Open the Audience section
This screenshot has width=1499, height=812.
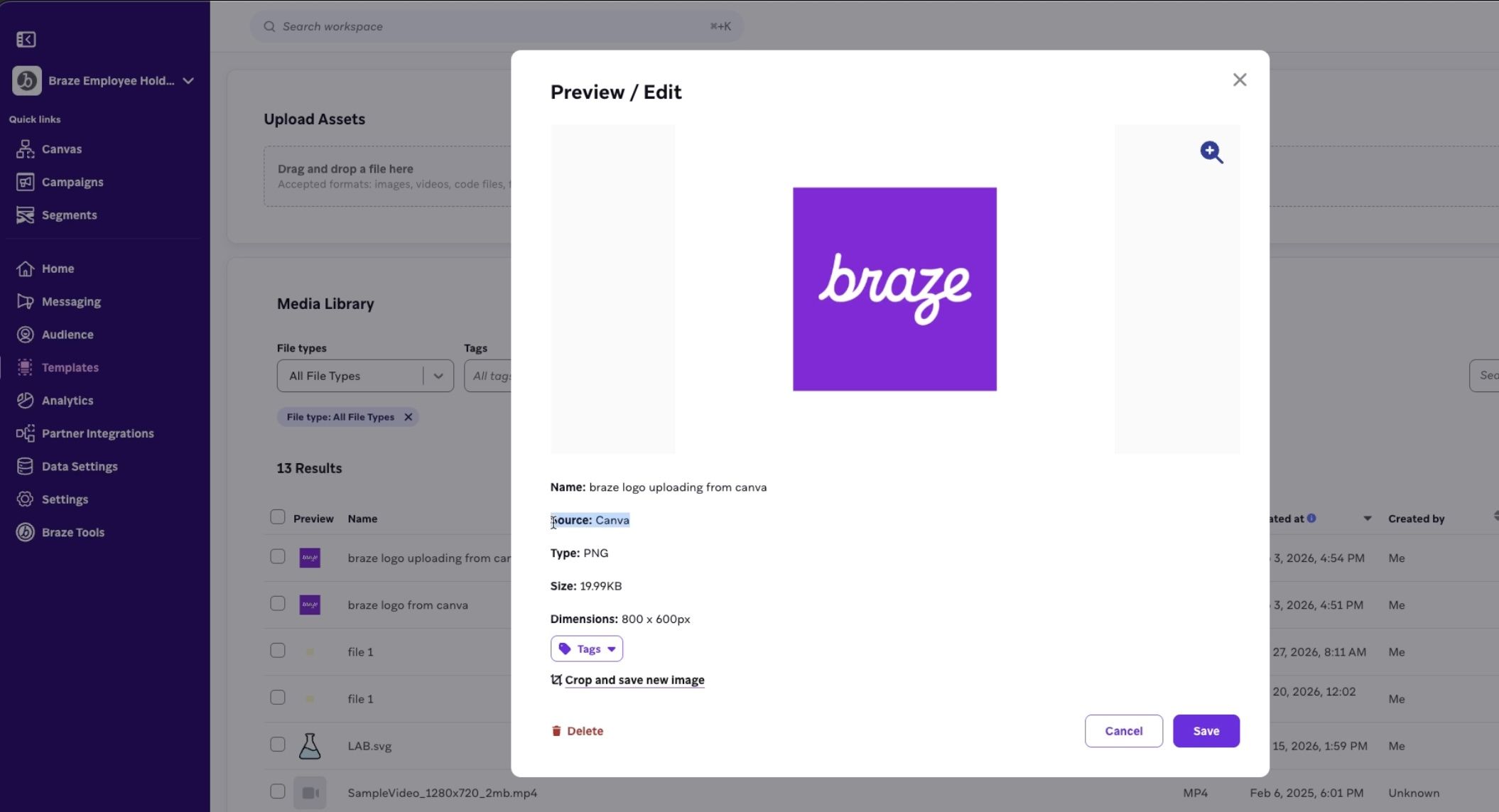[67, 334]
